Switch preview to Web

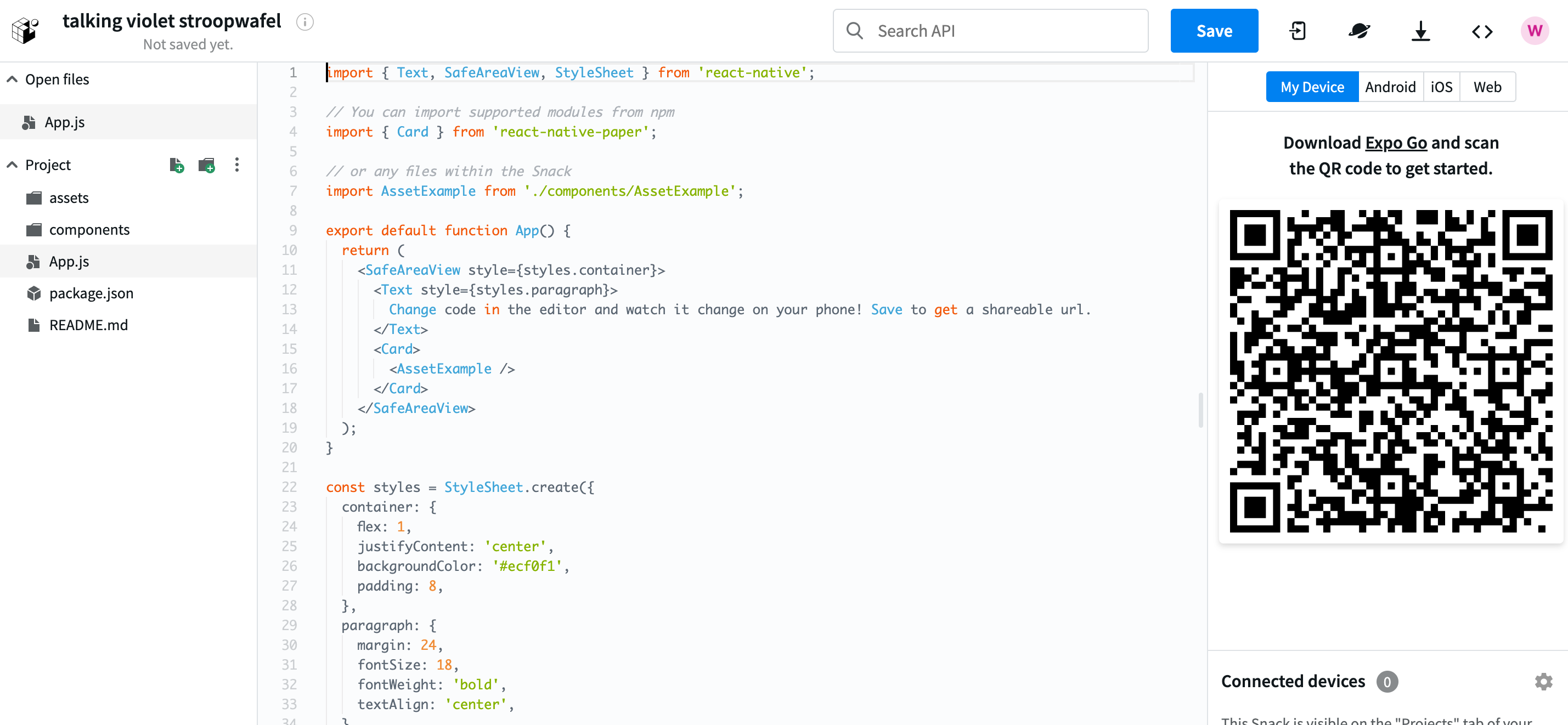click(1486, 87)
